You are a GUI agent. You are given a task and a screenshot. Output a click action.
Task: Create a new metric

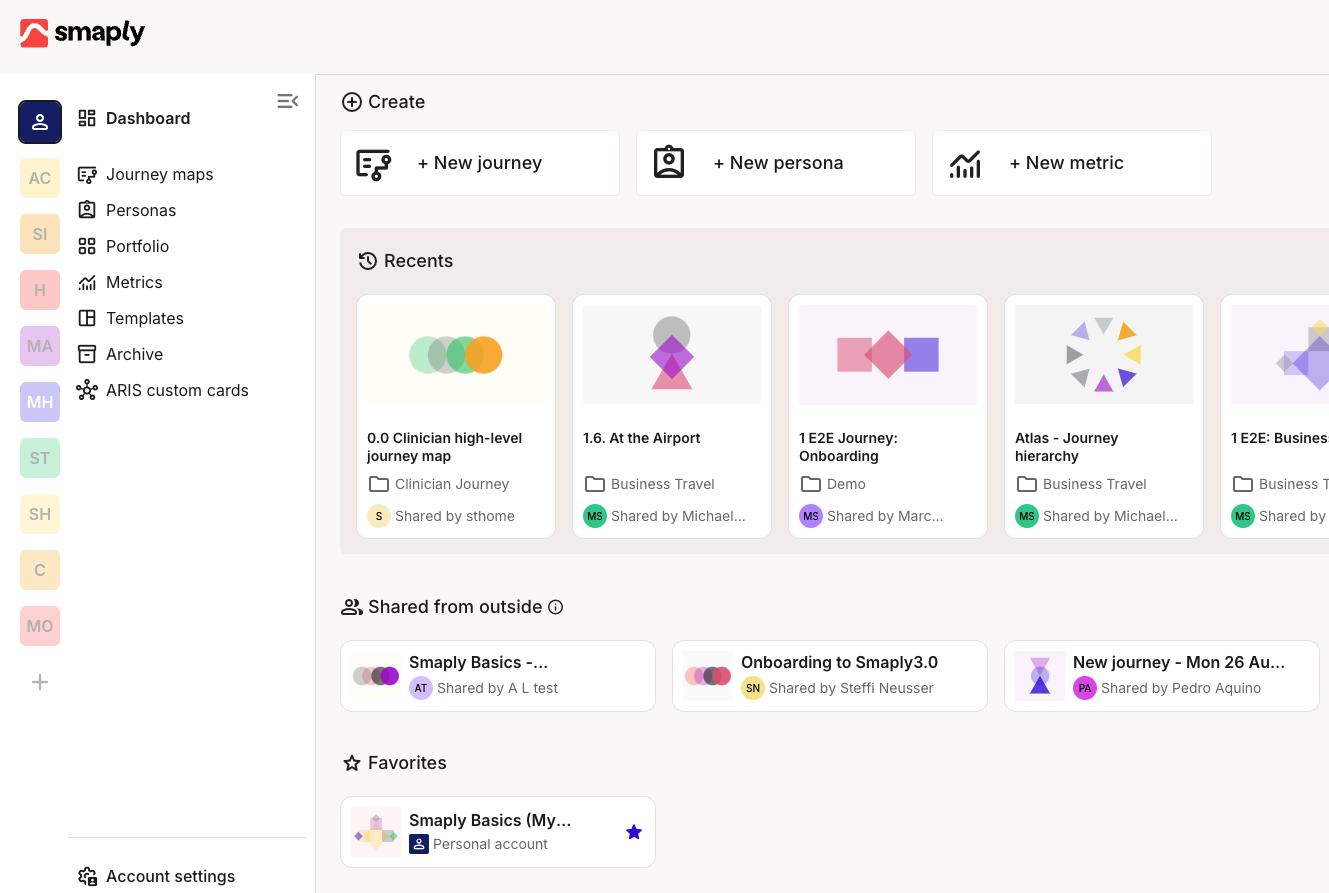pyautogui.click(x=1072, y=163)
